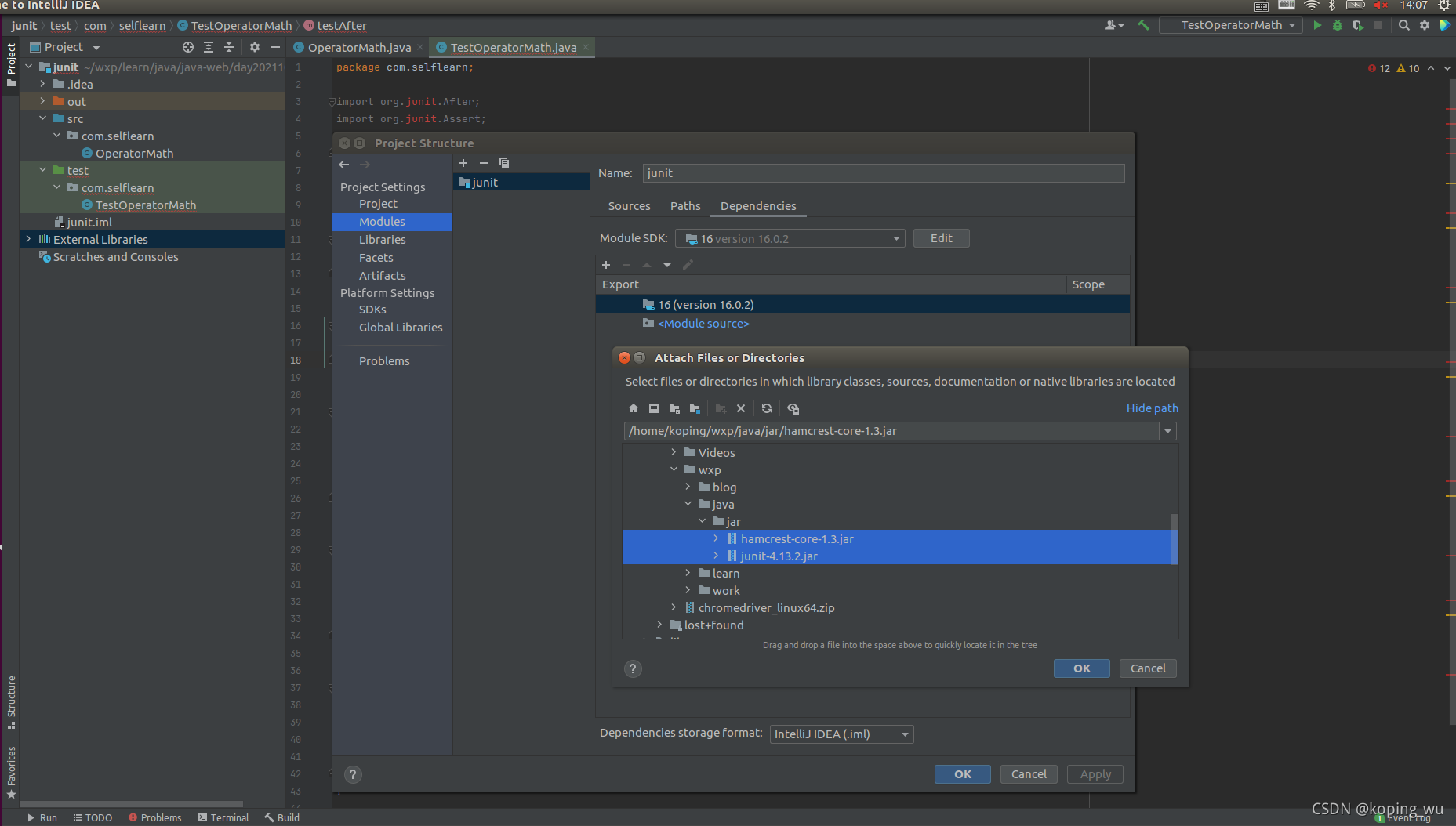Toggle show hidden files in file chooser
This screenshot has width=1456, height=826.
[793, 408]
